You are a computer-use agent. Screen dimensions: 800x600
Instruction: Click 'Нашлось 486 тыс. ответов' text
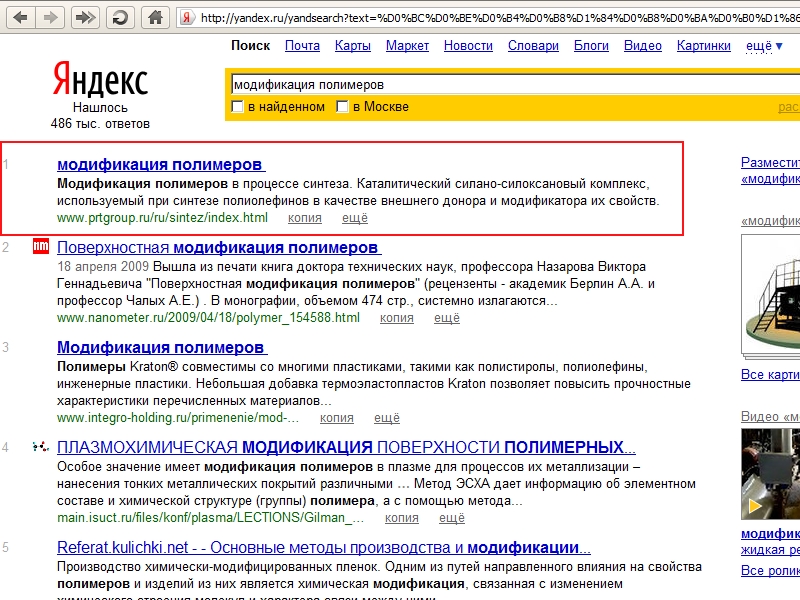pyautogui.click(x=100, y=115)
